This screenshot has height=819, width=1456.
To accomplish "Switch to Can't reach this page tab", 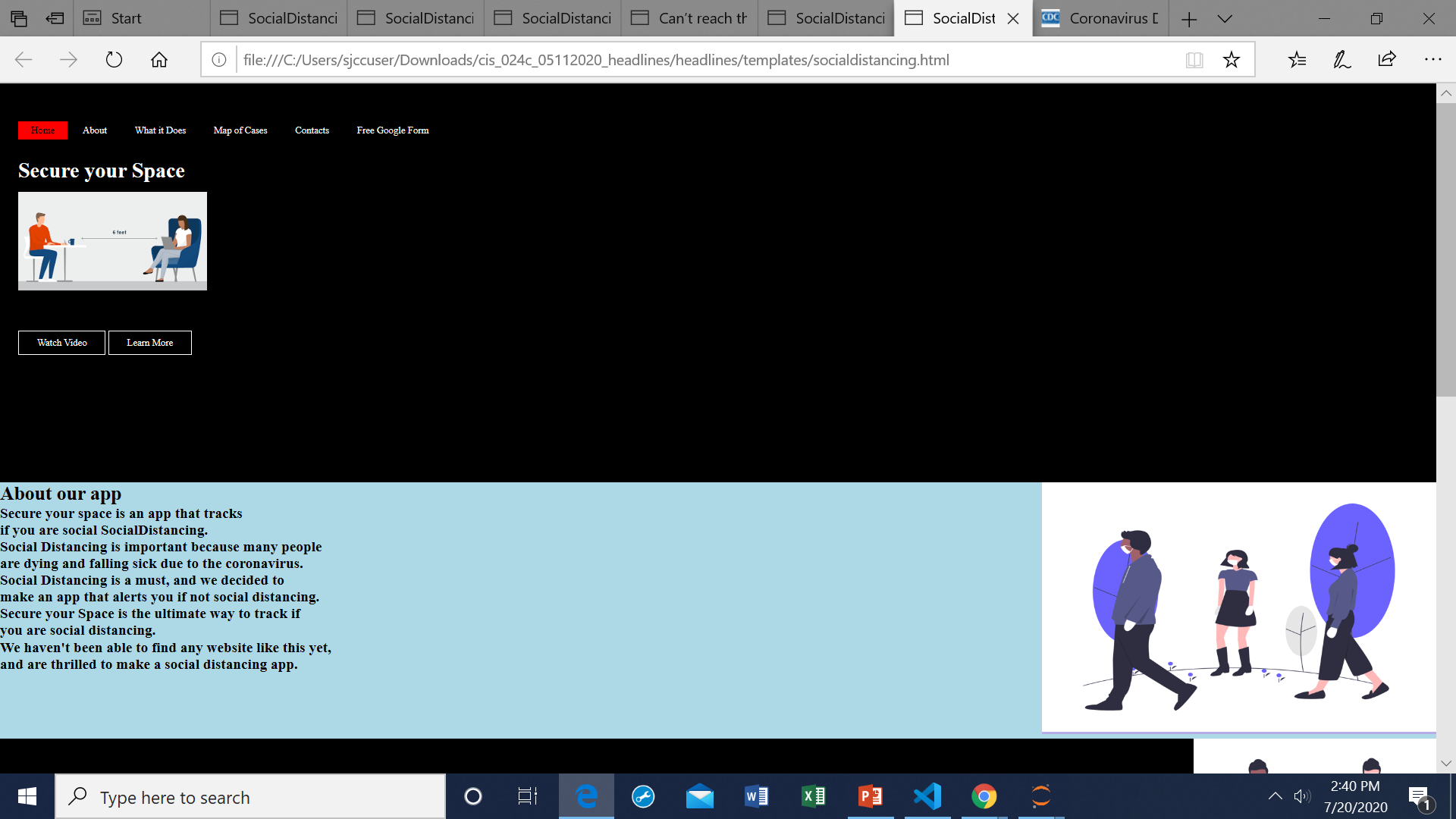I will coord(689,18).
